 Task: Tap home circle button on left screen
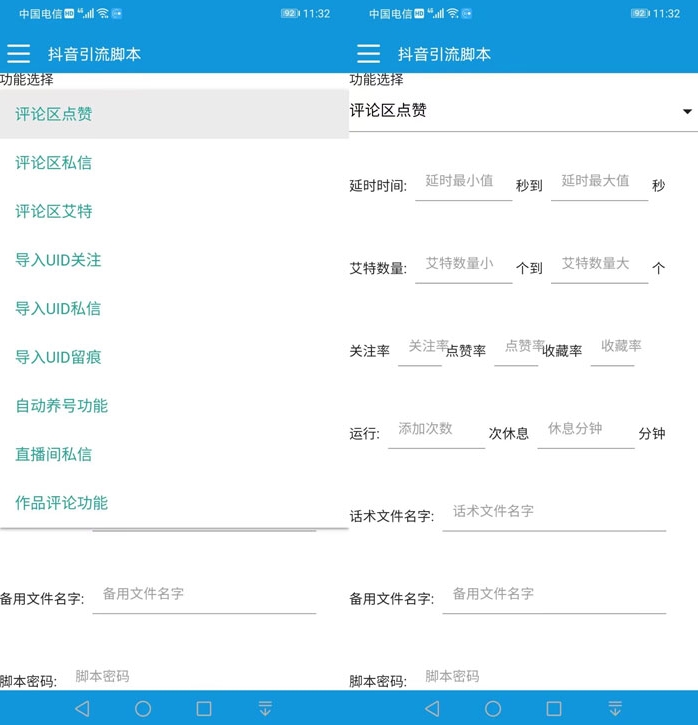143,708
